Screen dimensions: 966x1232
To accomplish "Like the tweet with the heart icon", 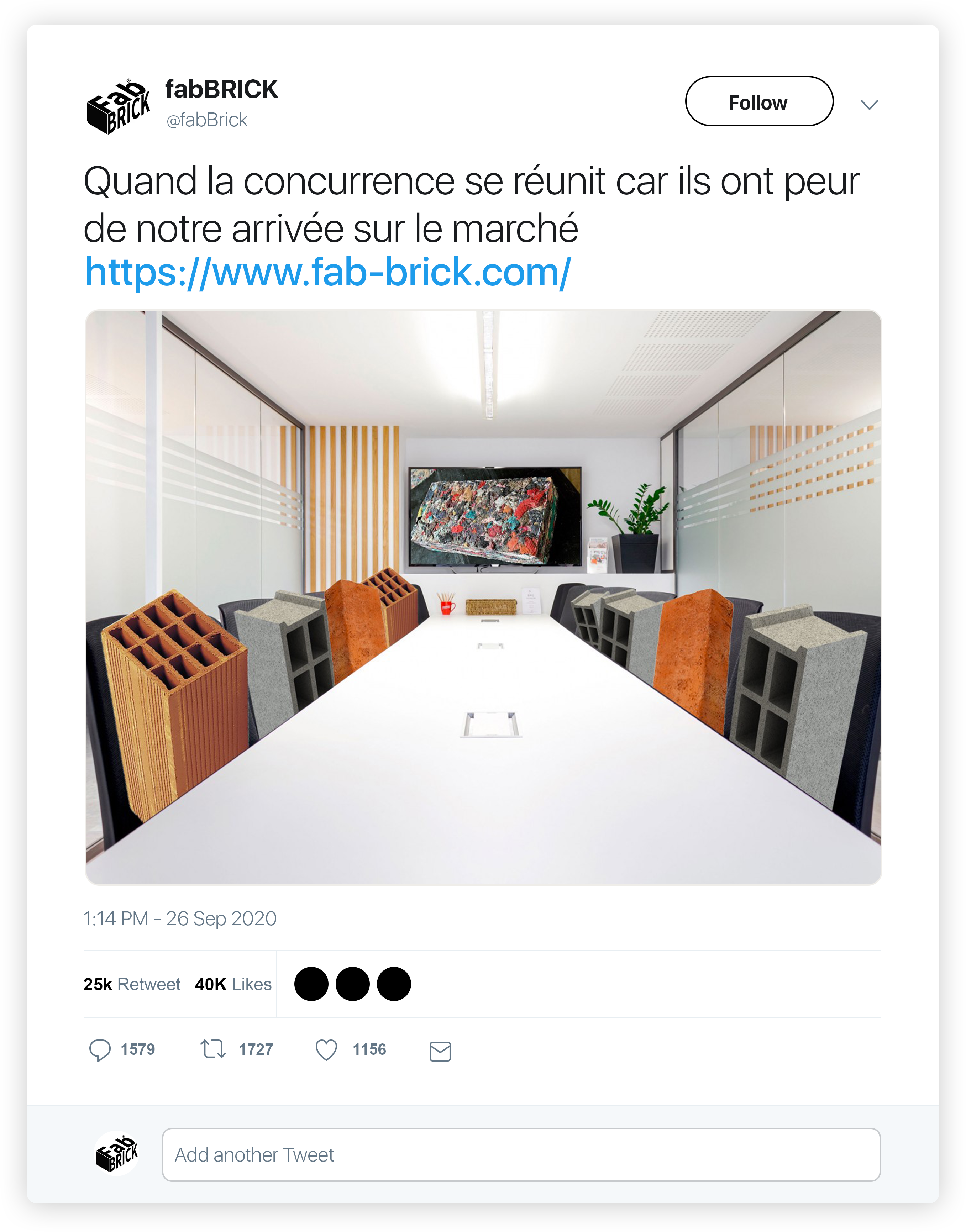I will [x=326, y=1050].
